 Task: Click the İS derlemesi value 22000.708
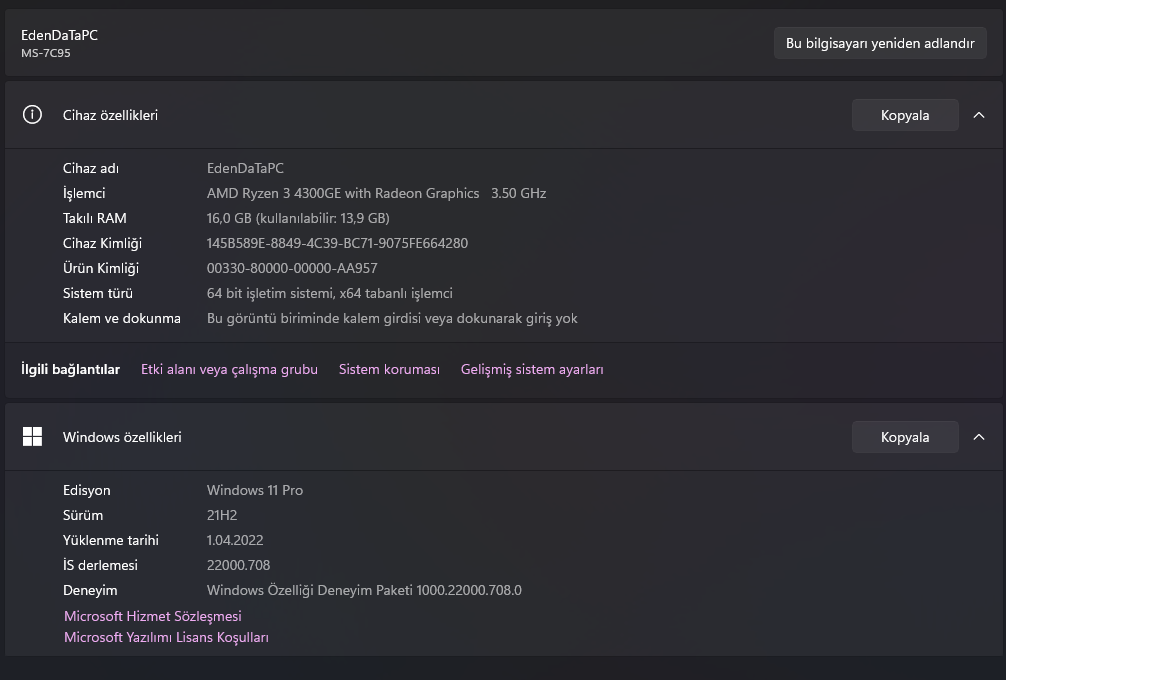point(238,565)
